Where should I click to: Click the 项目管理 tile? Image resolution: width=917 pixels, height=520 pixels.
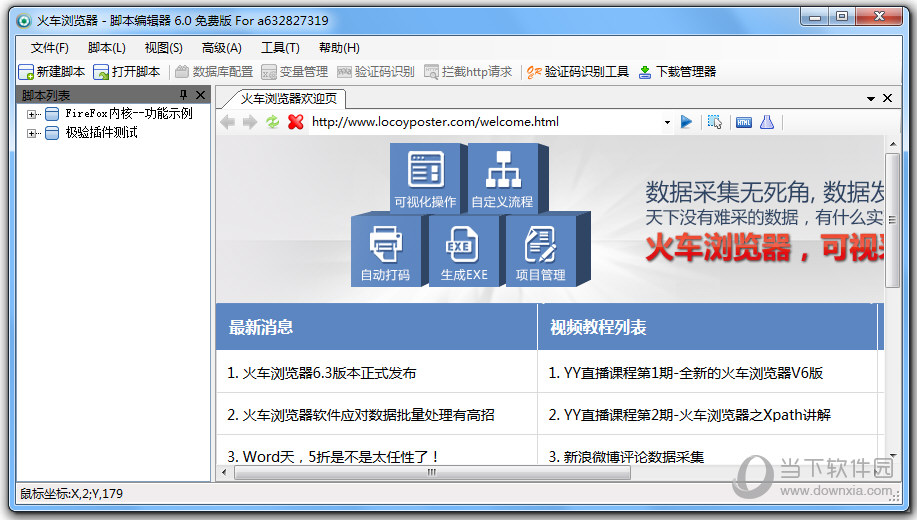tap(540, 250)
